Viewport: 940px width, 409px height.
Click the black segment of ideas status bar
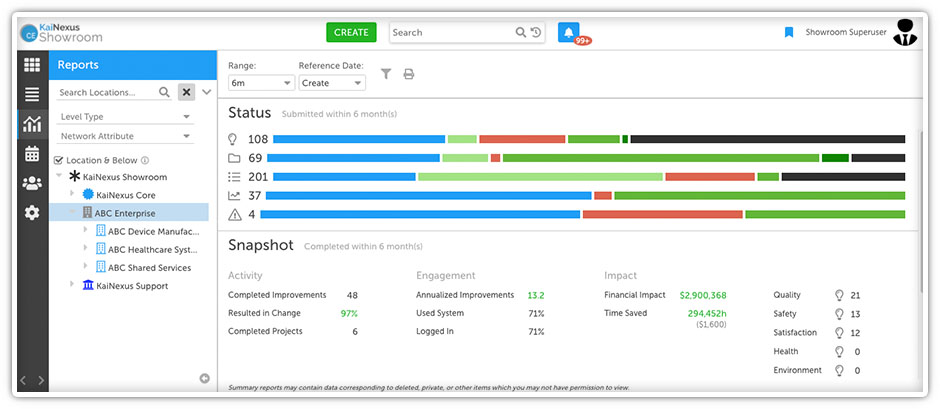pyautogui.click(x=767, y=139)
